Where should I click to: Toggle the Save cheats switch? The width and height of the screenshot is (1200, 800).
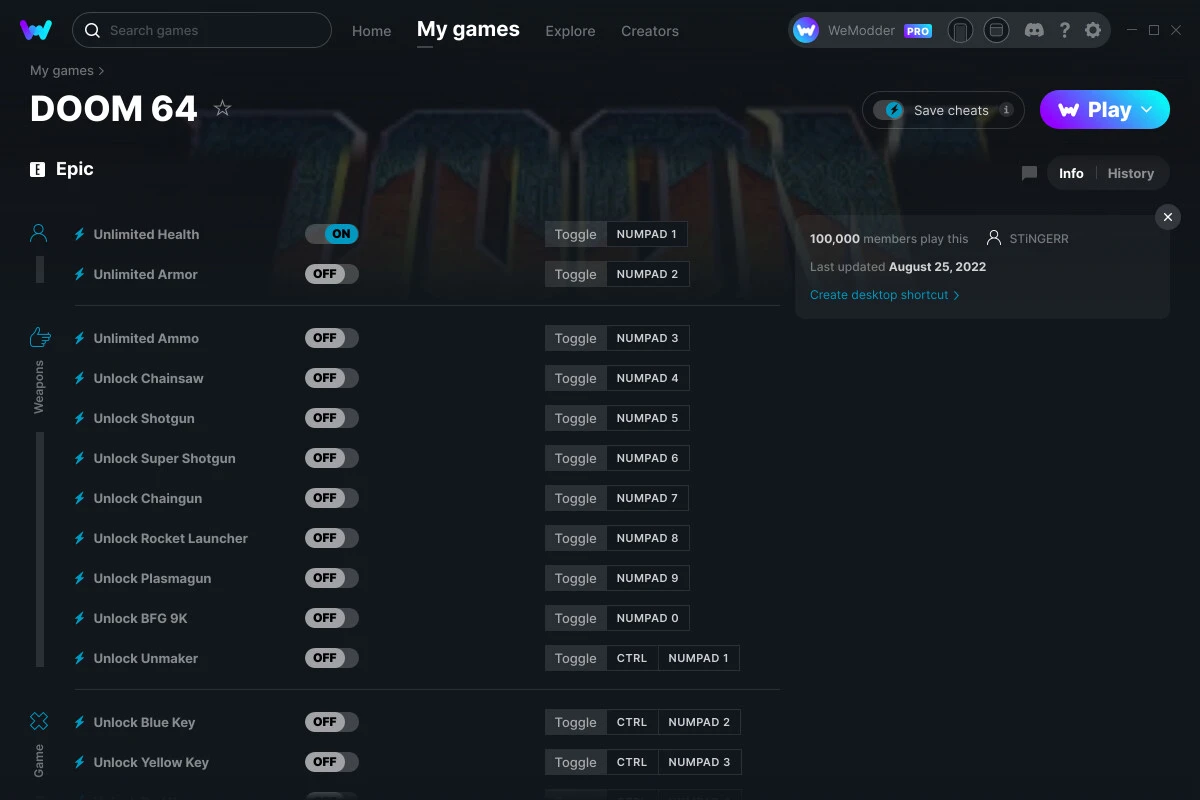(888, 110)
